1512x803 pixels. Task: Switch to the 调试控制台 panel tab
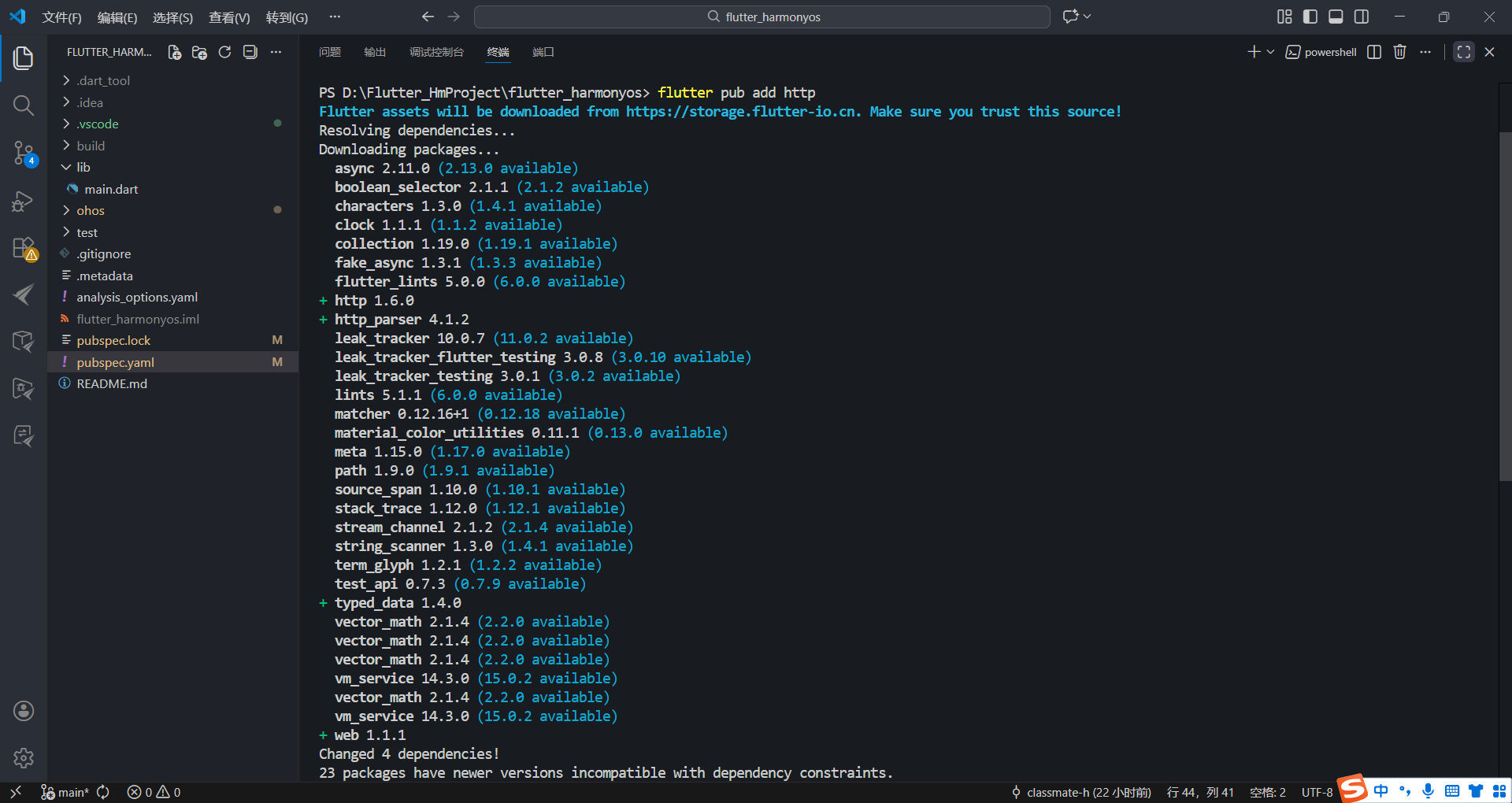coord(436,52)
